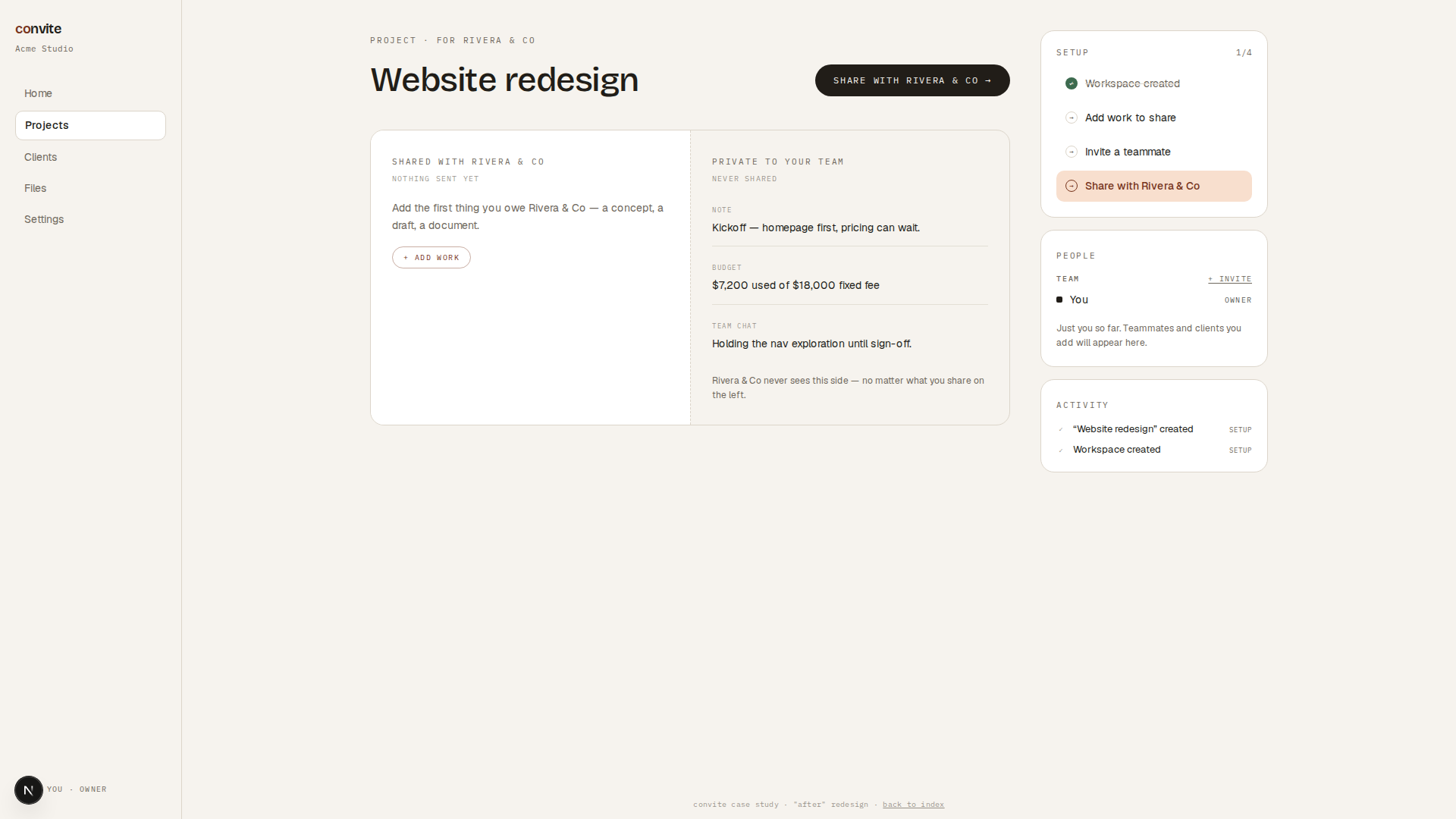Select Projects in the sidebar
The height and width of the screenshot is (819, 1456).
tap(90, 125)
